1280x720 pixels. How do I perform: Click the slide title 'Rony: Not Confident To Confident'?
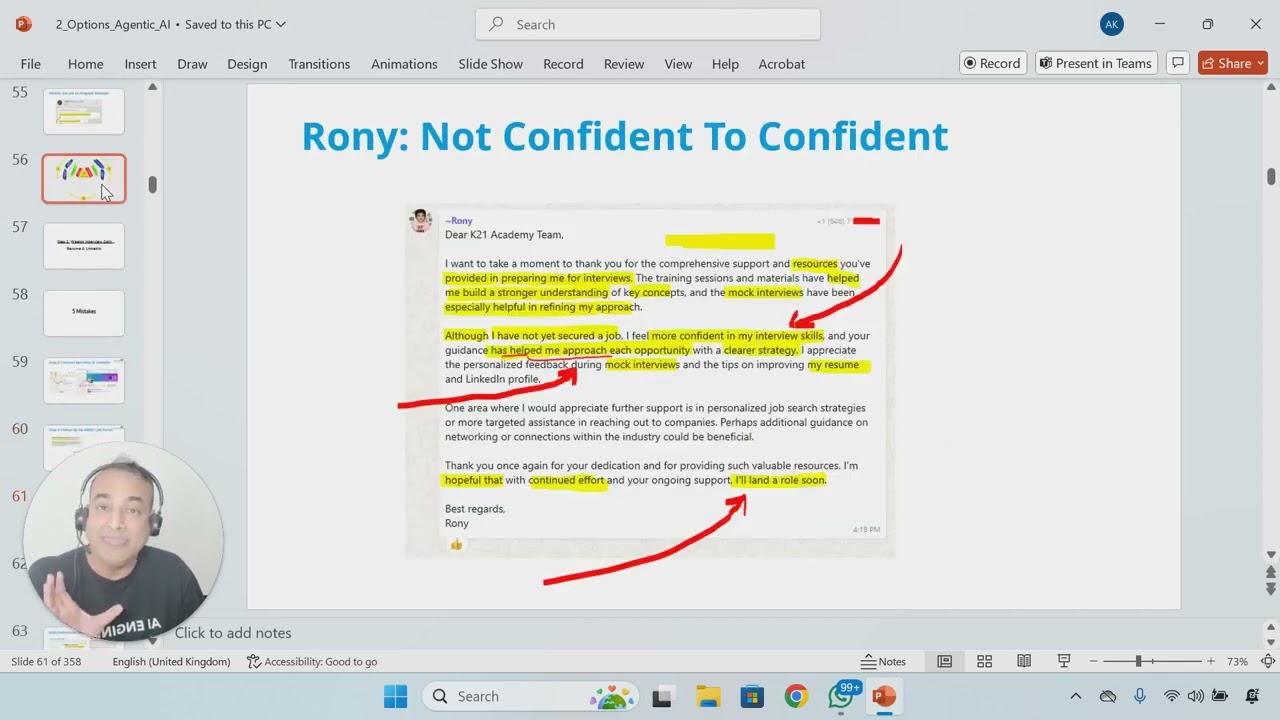(x=625, y=136)
